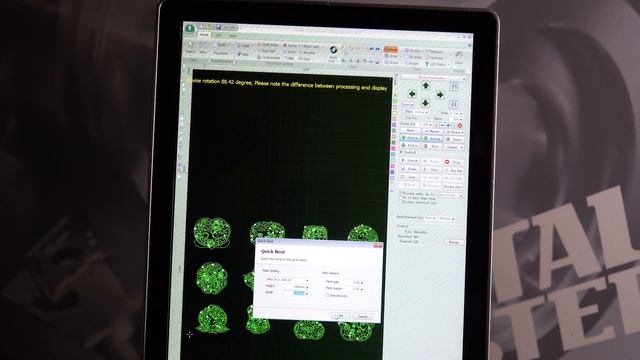
Task: Open the Back/Forward distance dropdown
Action: [x=431, y=218]
